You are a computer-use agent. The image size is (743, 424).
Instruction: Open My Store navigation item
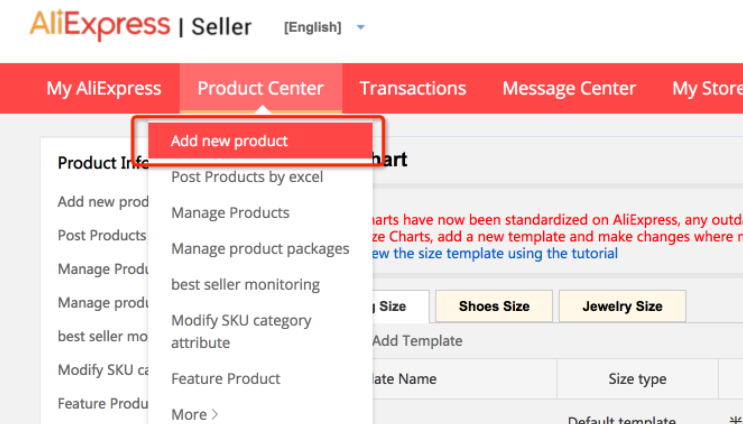pos(706,88)
